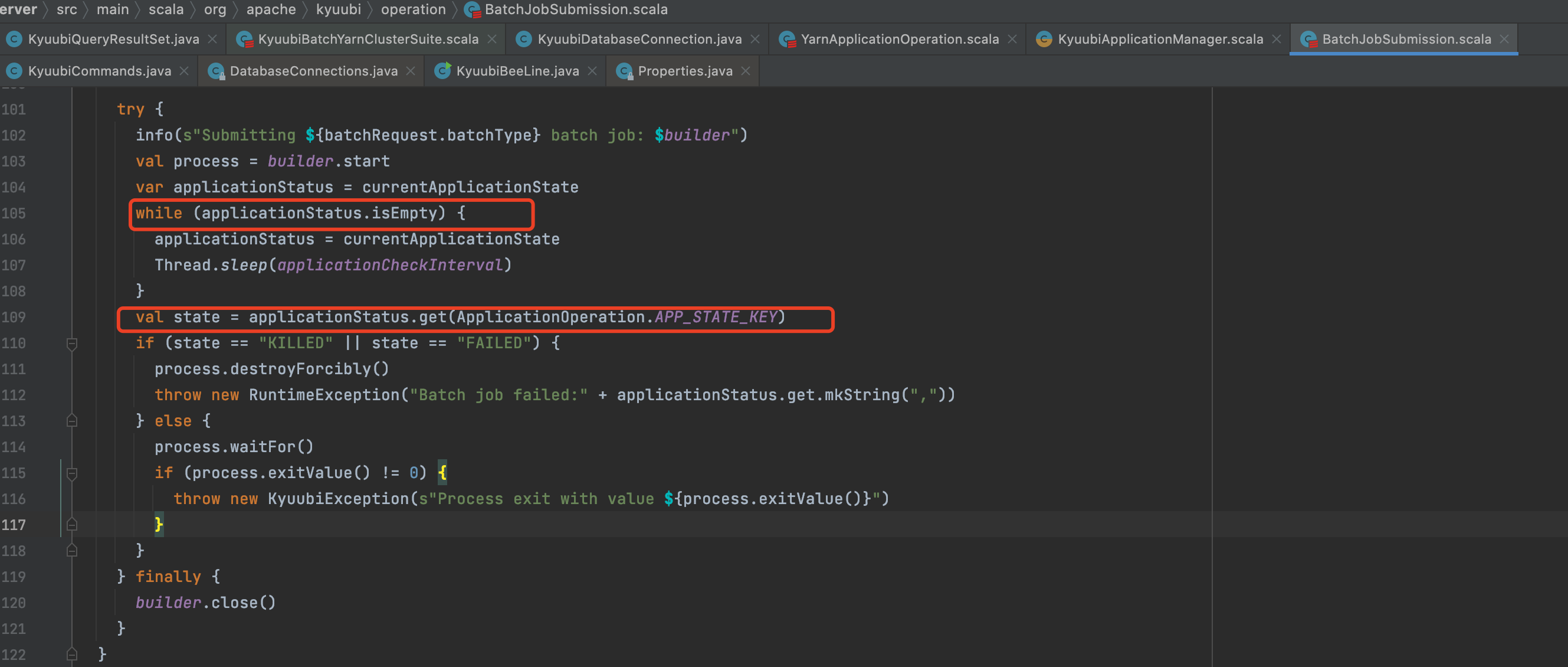This screenshot has width=1568, height=667.
Task: Click 'finally' keyword on line 119
Action: coord(168,576)
